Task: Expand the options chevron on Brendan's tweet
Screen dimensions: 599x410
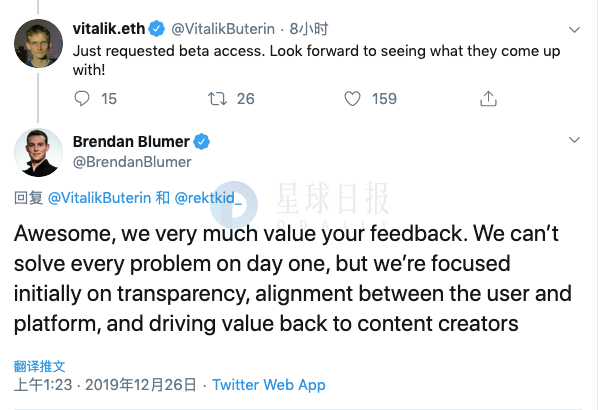Action: click(x=574, y=140)
